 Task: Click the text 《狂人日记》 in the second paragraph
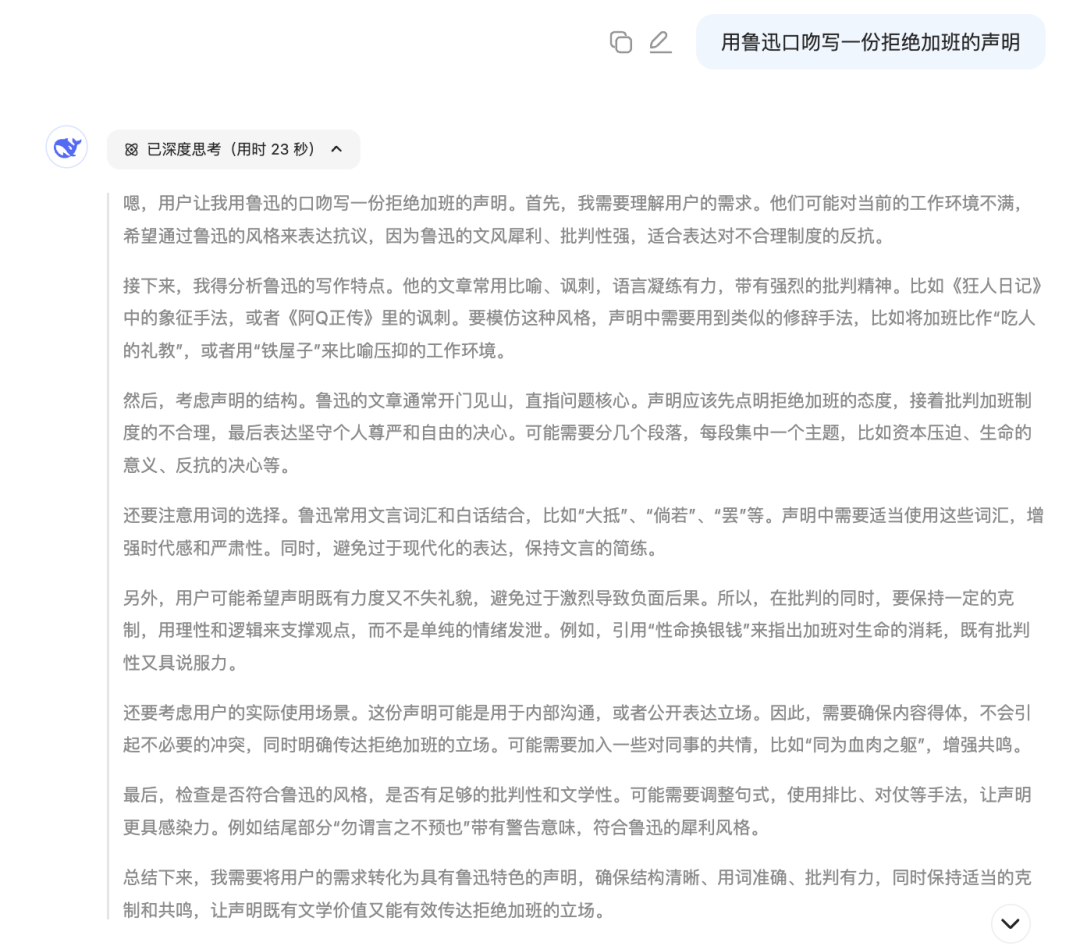[x=997, y=286]
